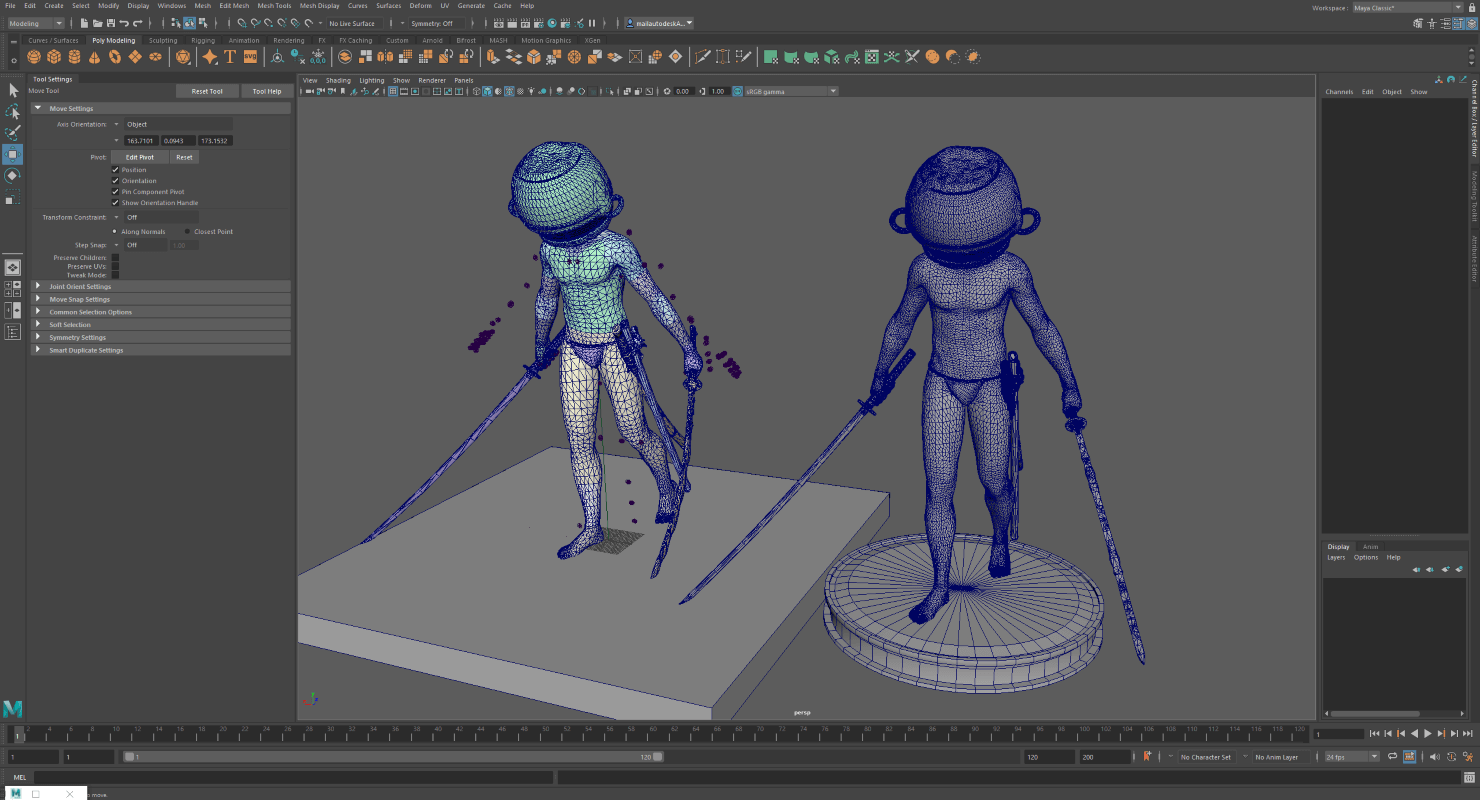This screenshot has height=800, width=1480.
Task: Click the polygon Text shelf icon
Action: 229,57
